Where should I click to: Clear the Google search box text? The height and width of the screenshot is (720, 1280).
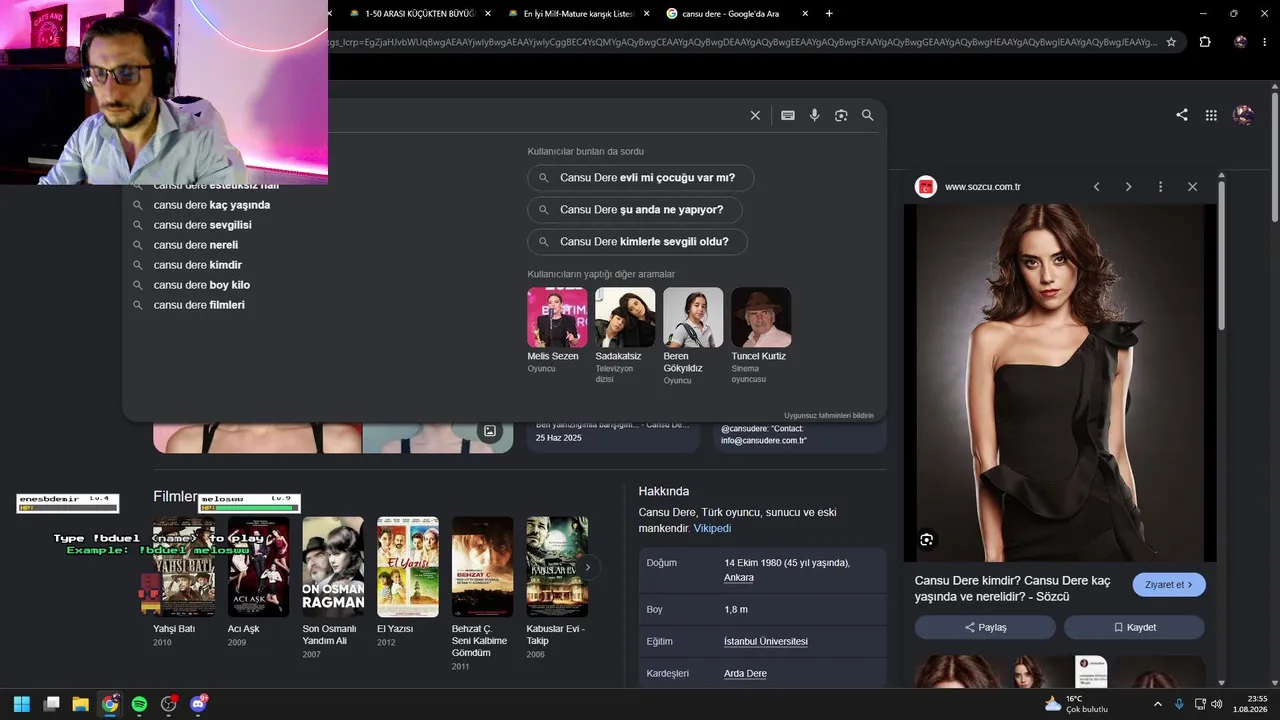click(755, 115)
